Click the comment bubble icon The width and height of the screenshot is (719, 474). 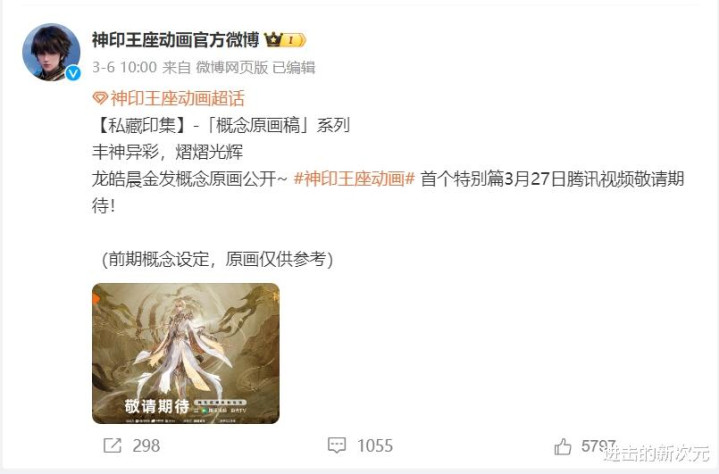337,445
